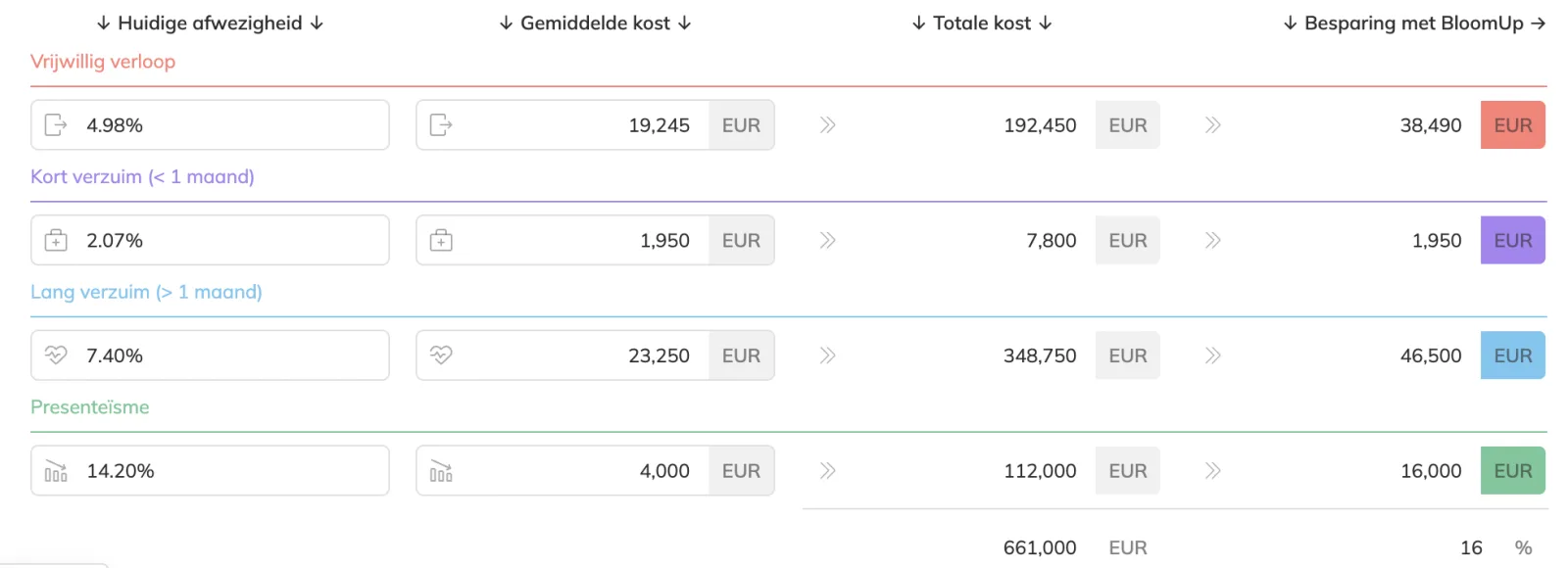Viewport: 1568px width, 568px height.
Task: Click the purple EUR swatch next to 1,950
Action: [x=1512, y=240]
